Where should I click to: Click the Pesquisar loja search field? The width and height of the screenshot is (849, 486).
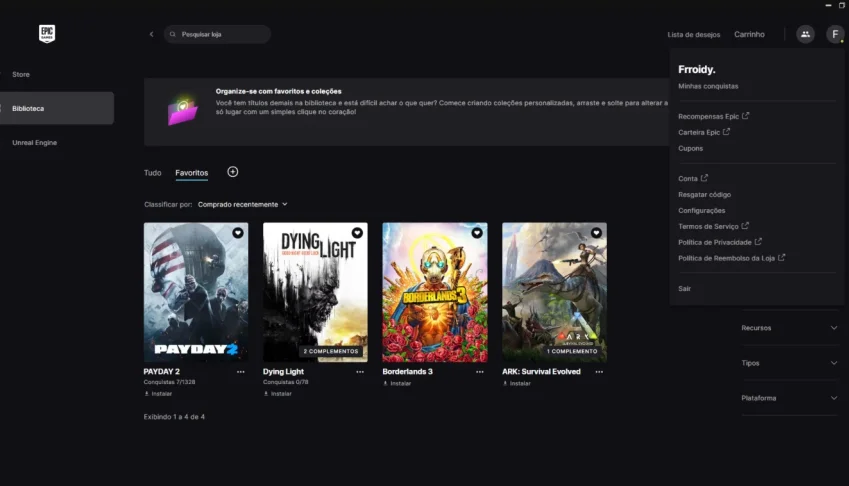click(217, 34)
